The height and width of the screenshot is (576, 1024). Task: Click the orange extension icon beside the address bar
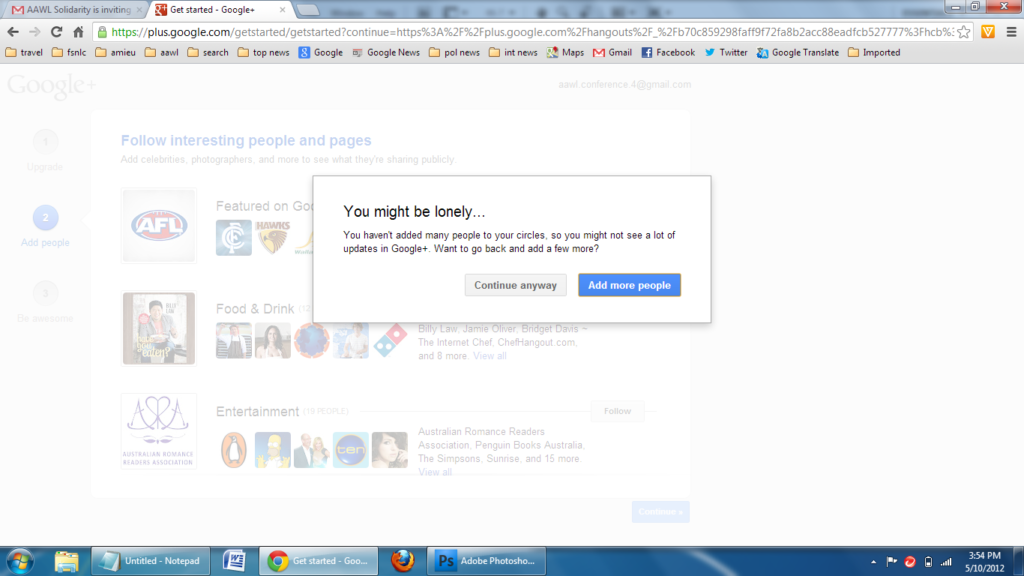[x=988, y=32]
